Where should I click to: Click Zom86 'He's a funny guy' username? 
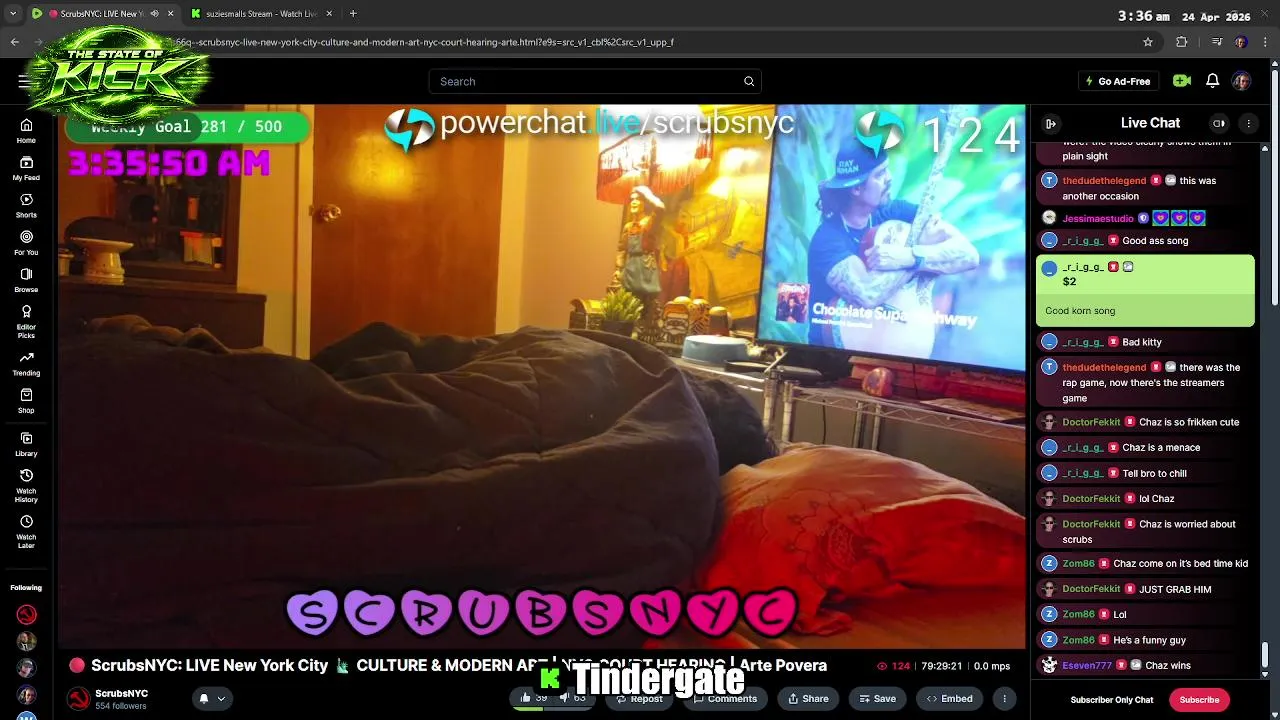(1078, 640)
